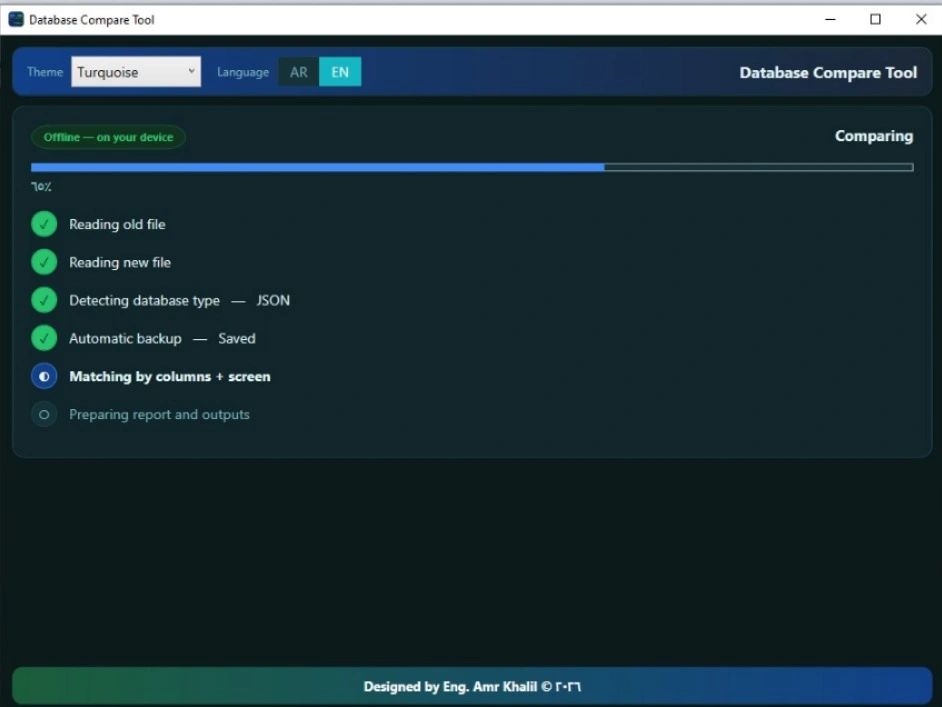The width and height of the screenshot is (942, 707).
Task: Click the Detecting database type step text
Action: coord(144,300)
